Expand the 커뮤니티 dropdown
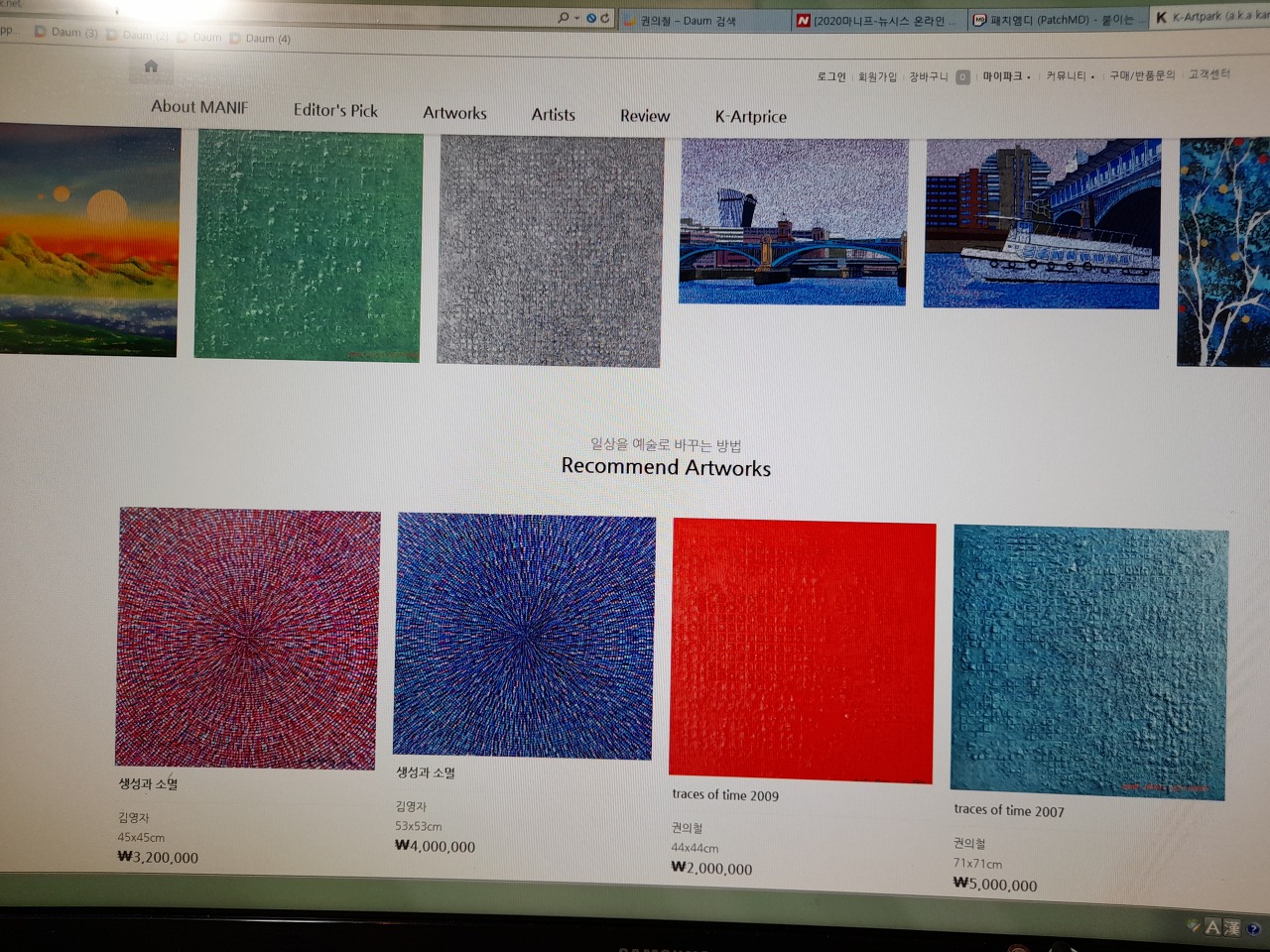The image size is (1270, 952). (1070, 75)
